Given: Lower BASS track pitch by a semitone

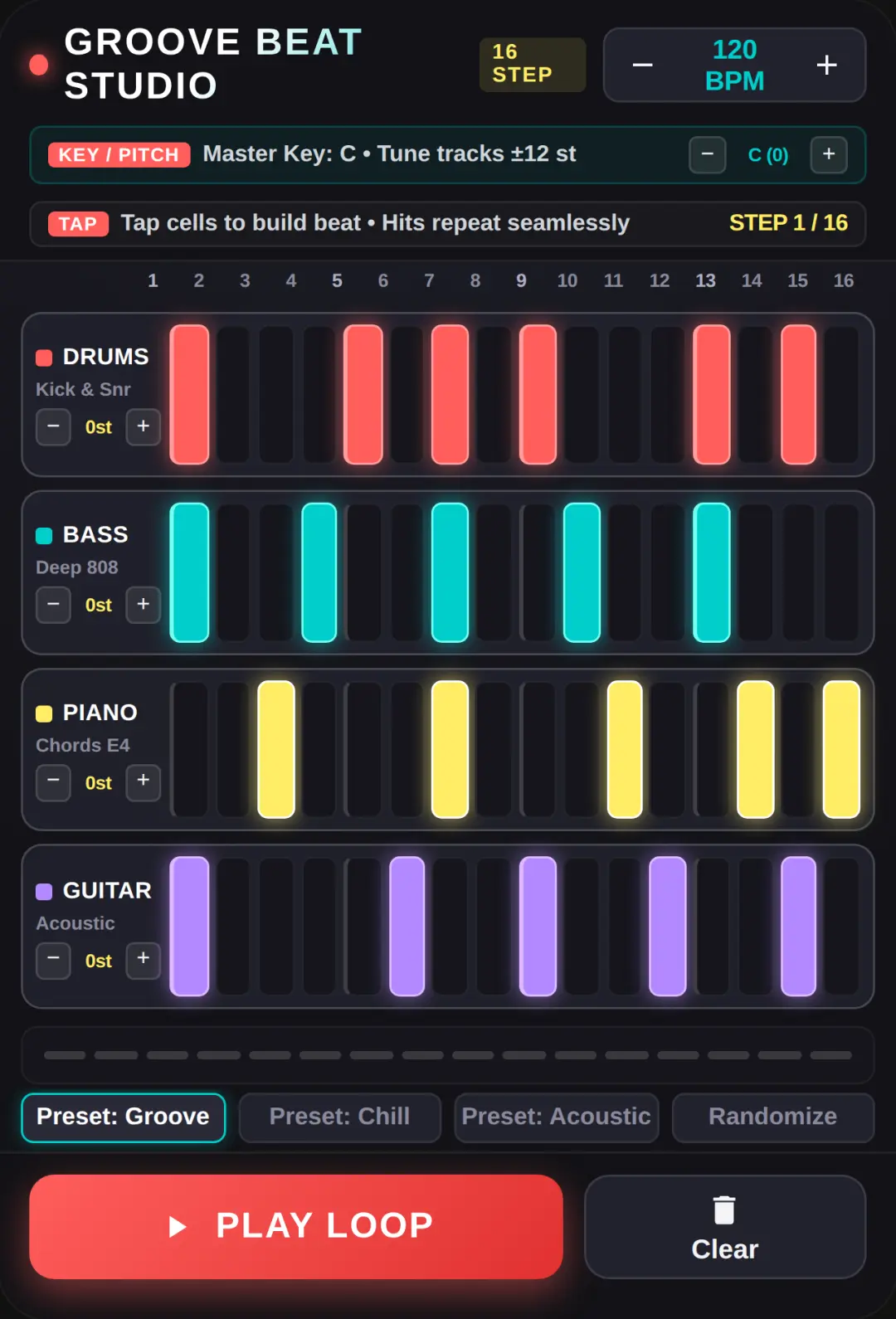Looking at the screenshot, I should coord(53,605).
